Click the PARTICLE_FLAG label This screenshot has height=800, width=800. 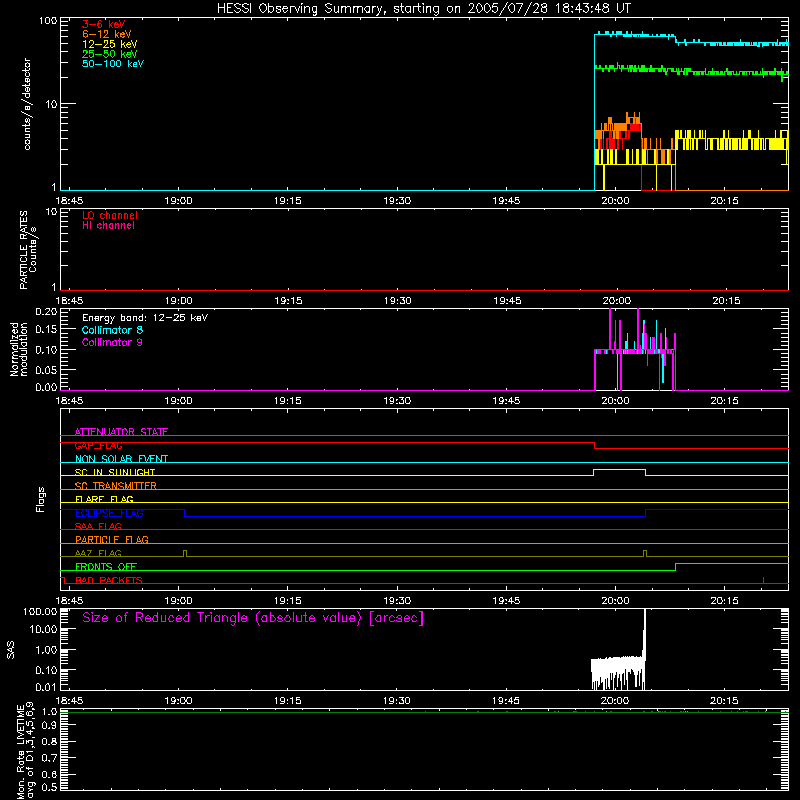(112, 539)
